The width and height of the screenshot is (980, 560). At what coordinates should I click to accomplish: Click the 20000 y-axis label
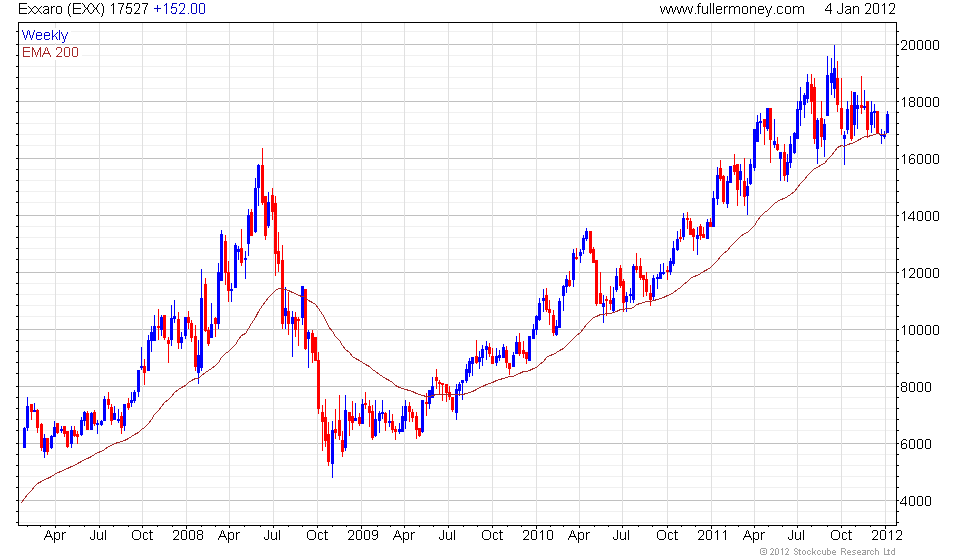tap(919, 45)
